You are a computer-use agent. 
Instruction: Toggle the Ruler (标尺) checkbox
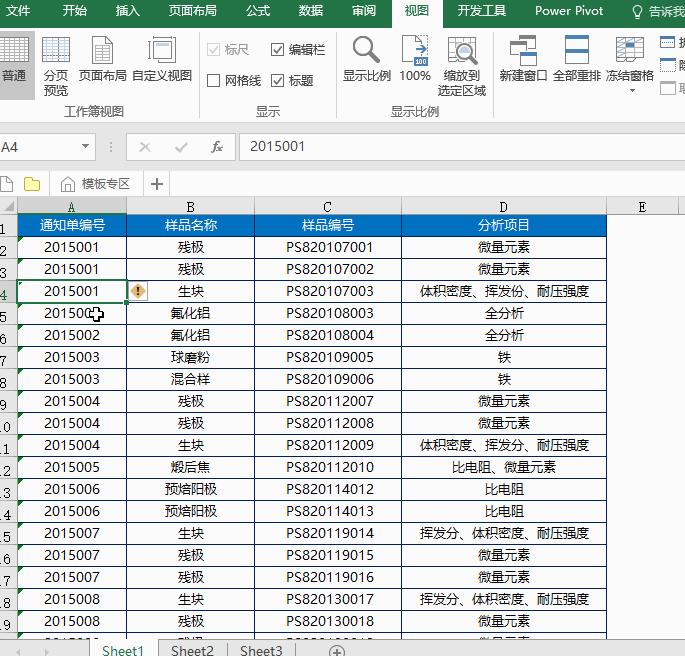tap(213, 50)
